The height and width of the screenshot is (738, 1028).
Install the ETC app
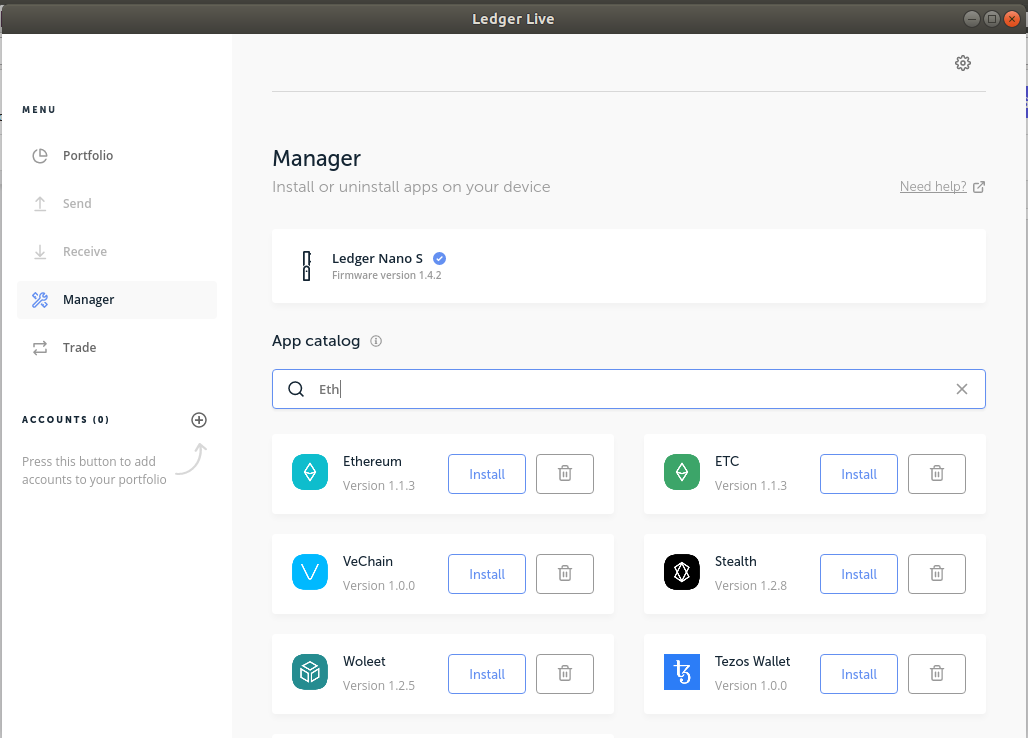pyautogui.click(x=859, y=474)
